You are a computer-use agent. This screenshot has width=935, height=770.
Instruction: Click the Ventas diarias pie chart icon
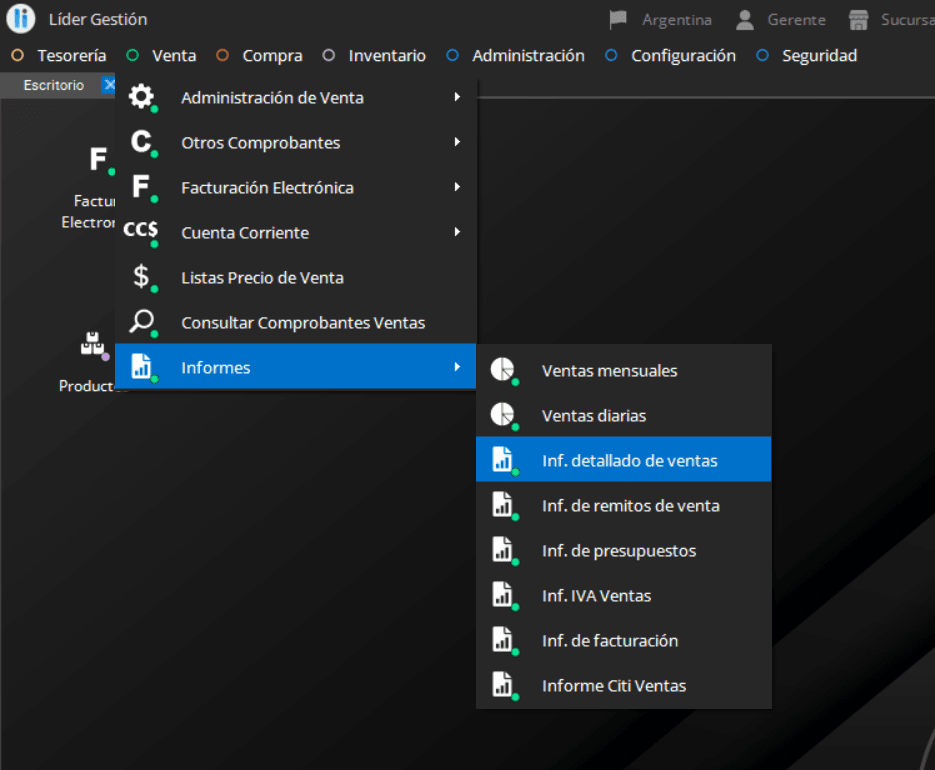[502, 415]
